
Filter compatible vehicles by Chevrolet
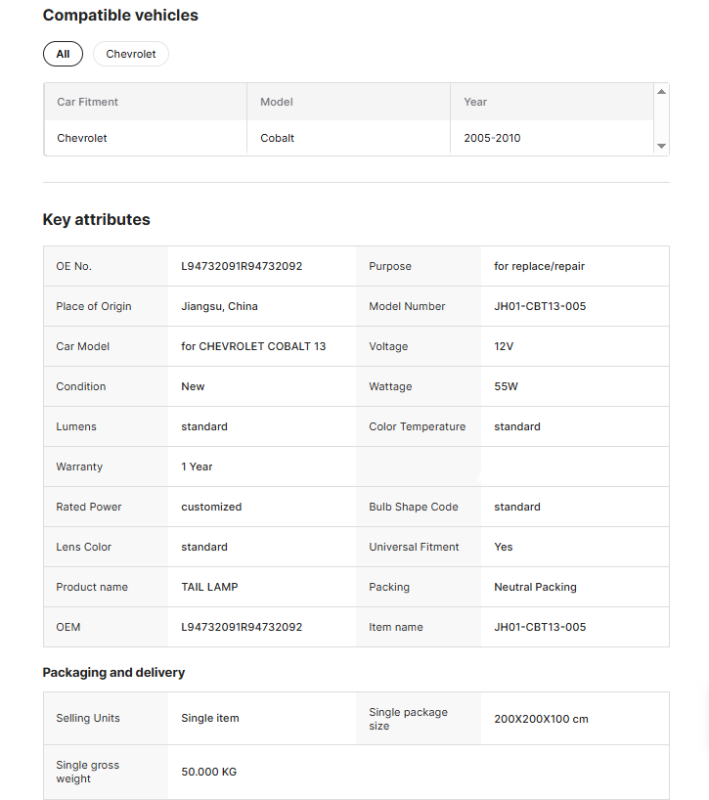click(x=131, y=54)
